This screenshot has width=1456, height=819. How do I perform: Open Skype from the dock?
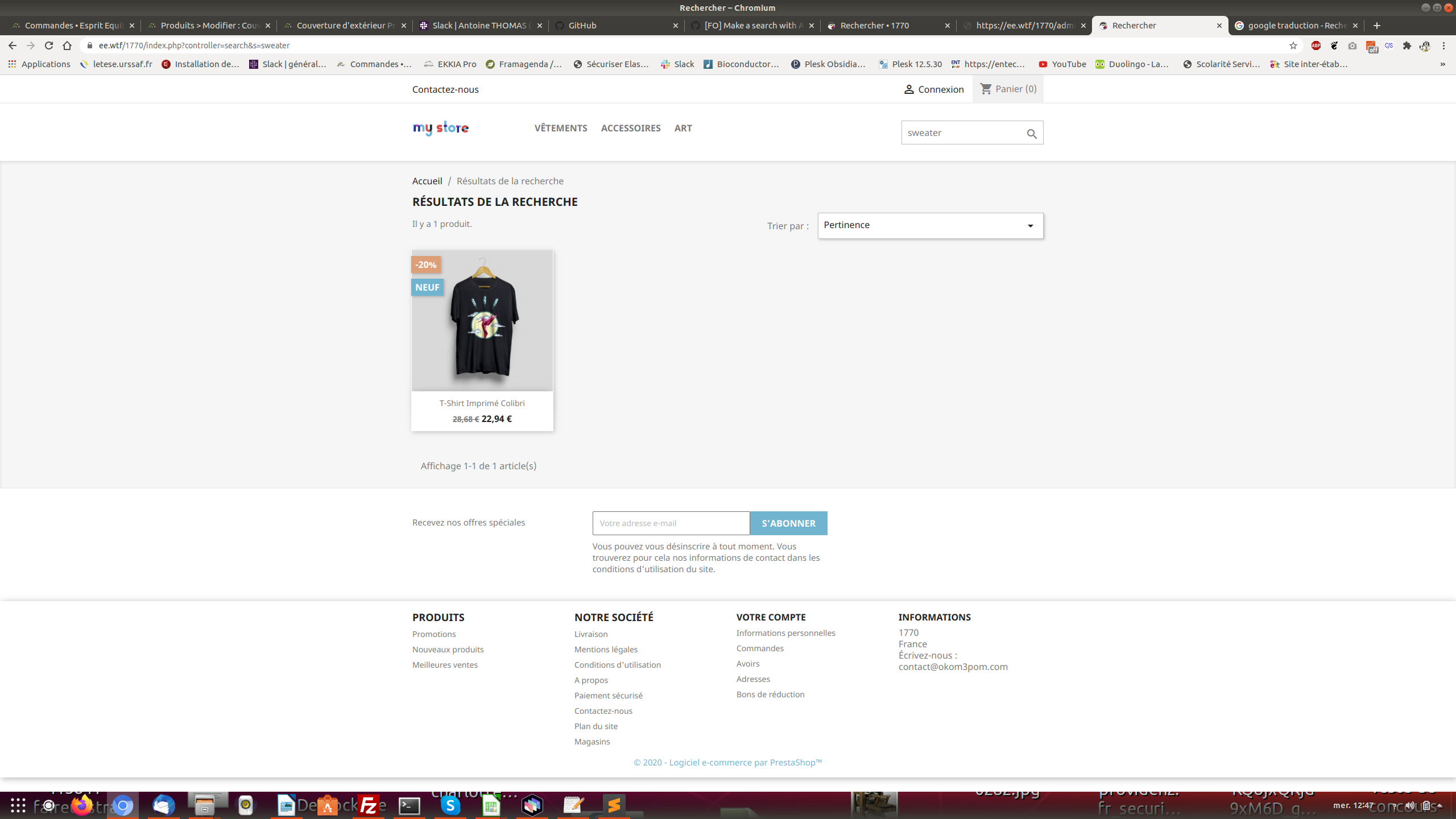click(450, 805)
